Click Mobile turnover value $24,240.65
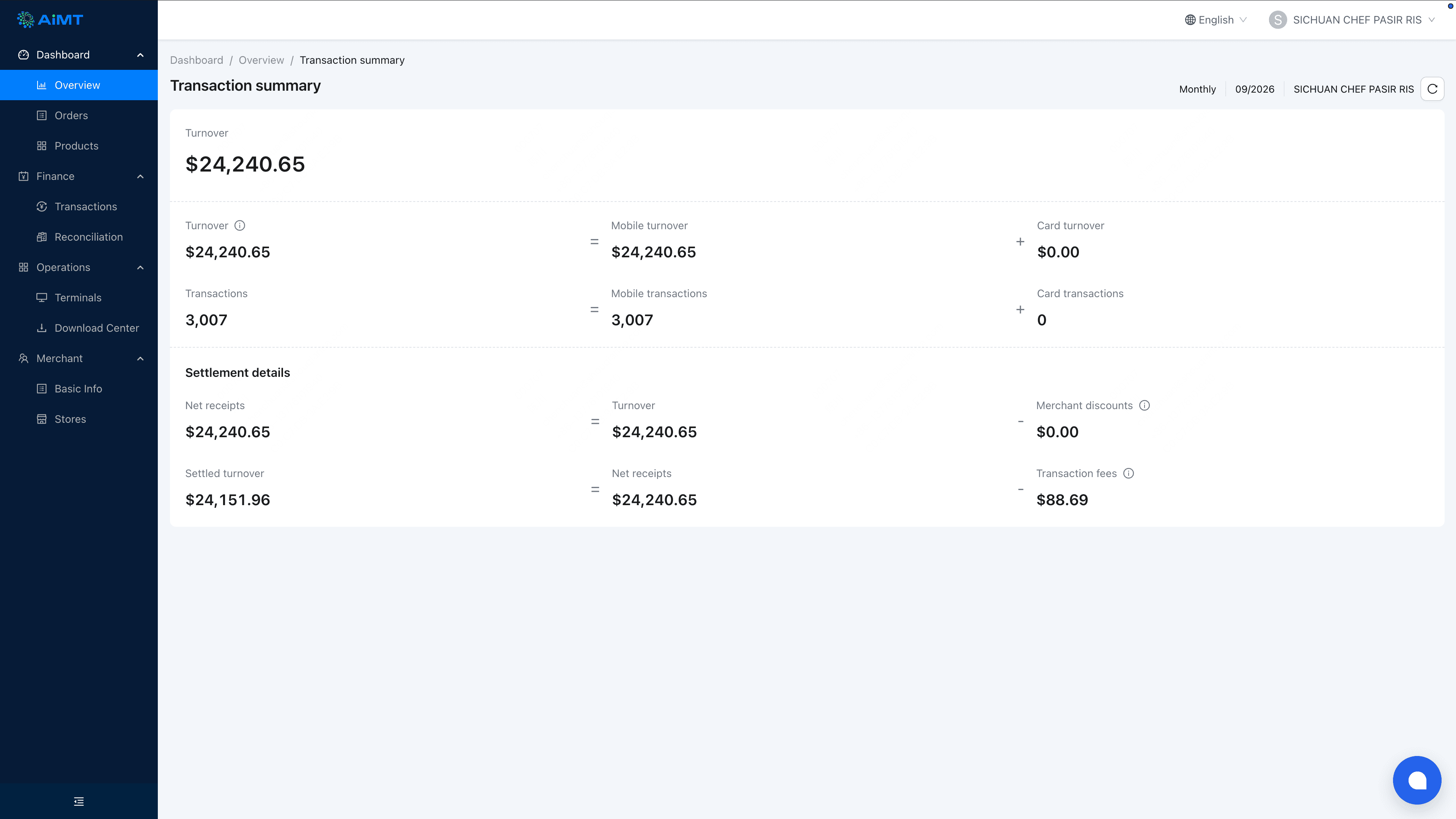Viewport: 1456px width, 819px height. [x=653, y=252]
